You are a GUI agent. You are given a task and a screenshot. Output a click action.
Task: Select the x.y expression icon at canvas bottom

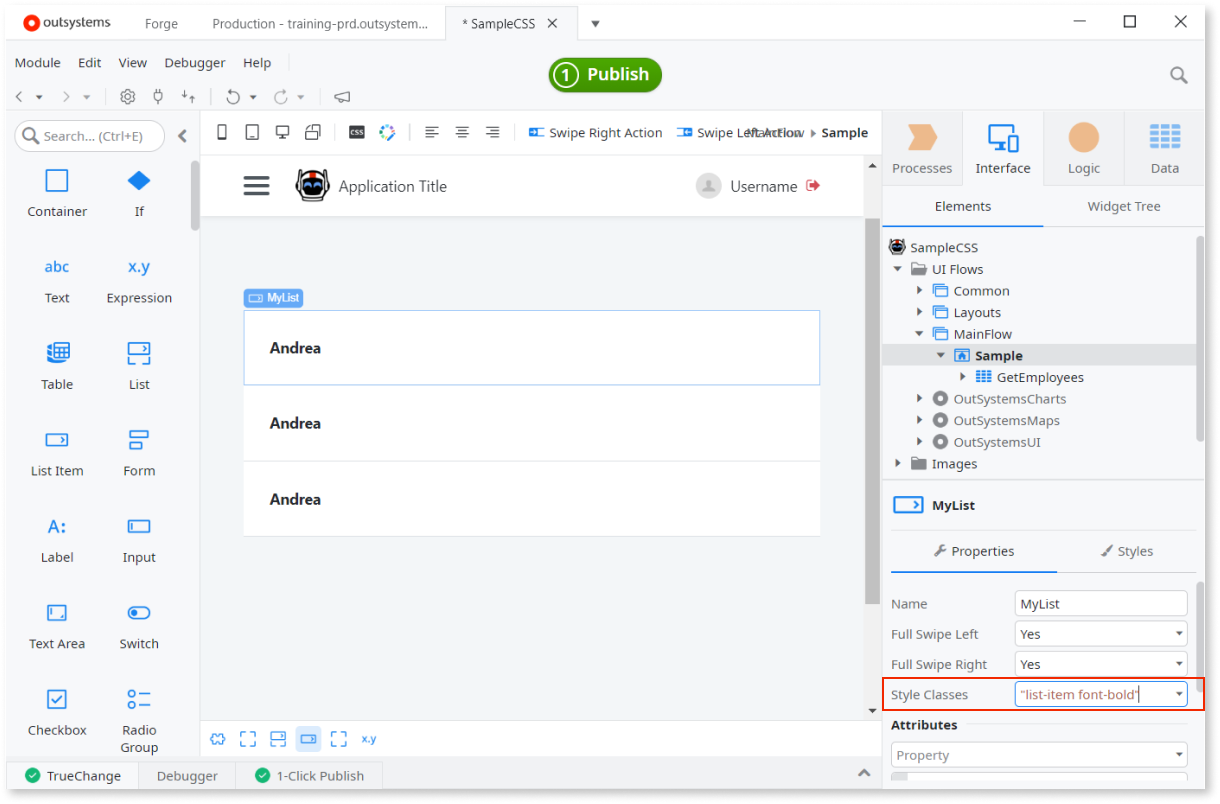tap(369, 738)
